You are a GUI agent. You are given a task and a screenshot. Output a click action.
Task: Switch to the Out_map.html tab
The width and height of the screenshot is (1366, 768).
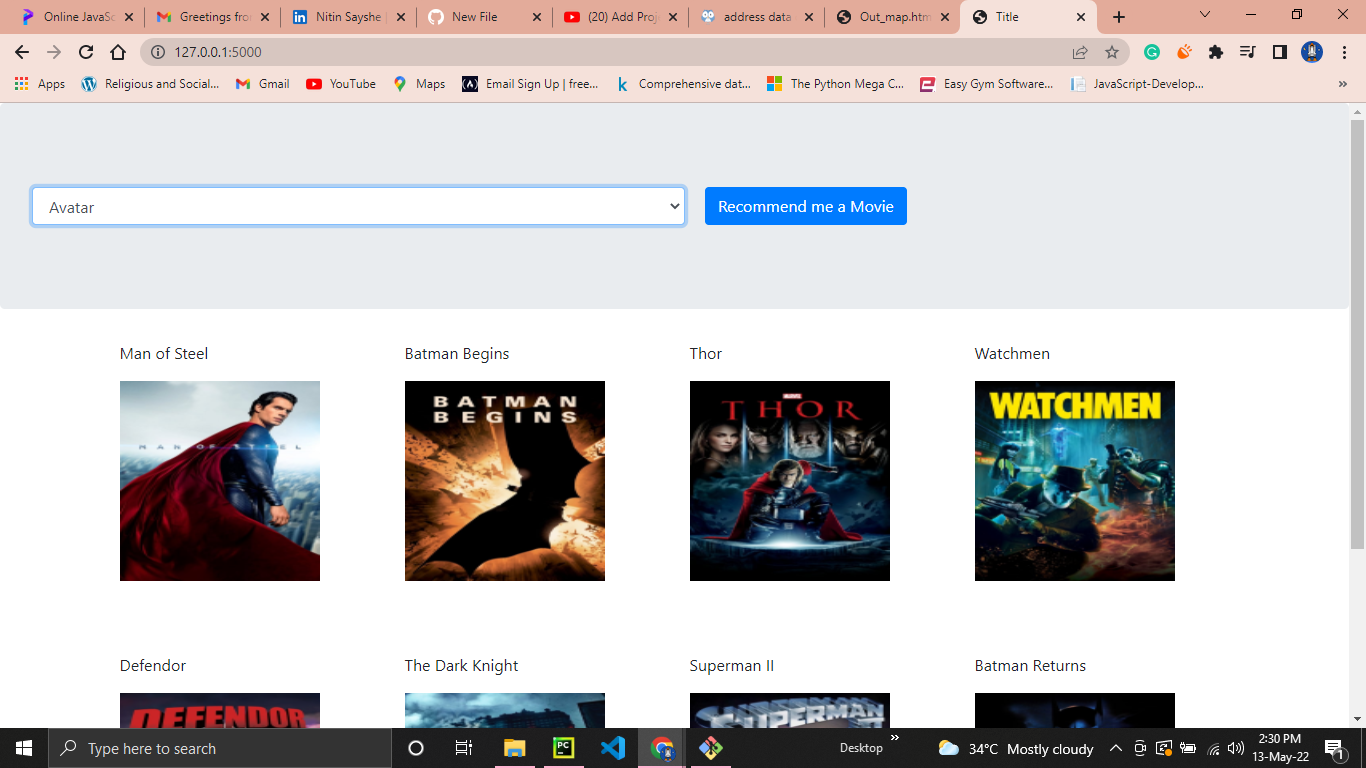click(892, 17)
